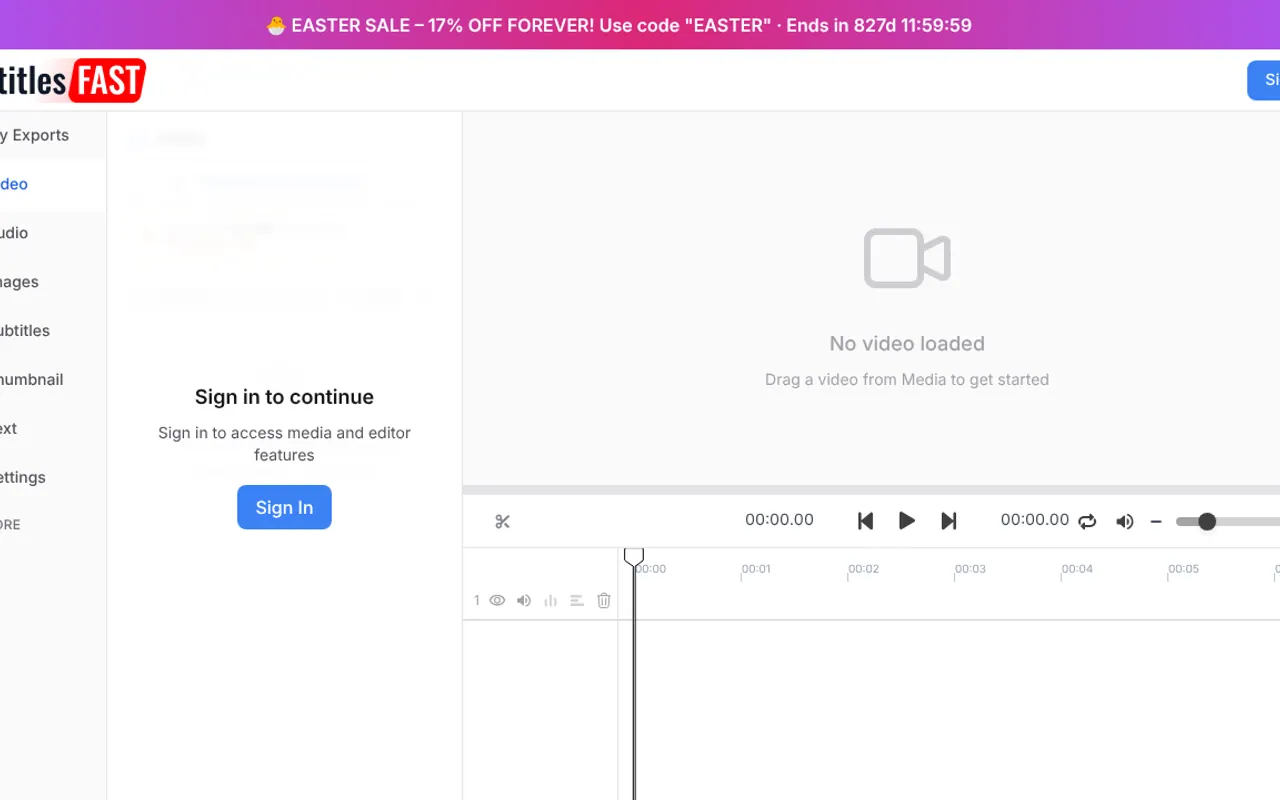Open the Thumbnail sidebar tab
The height and width of the screenshot is (800, 1280).
(x=32, y=380)
